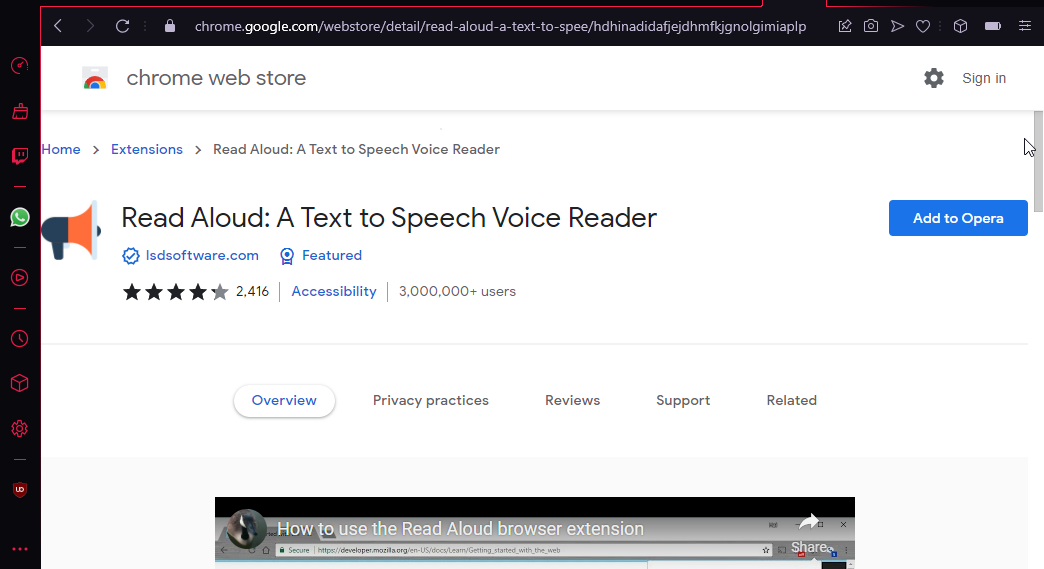The width and height of the screenshot is (1044, 569).
Task: Open Twitch in the sidebar
Action: pyautogui.click(x=20, y=156)
